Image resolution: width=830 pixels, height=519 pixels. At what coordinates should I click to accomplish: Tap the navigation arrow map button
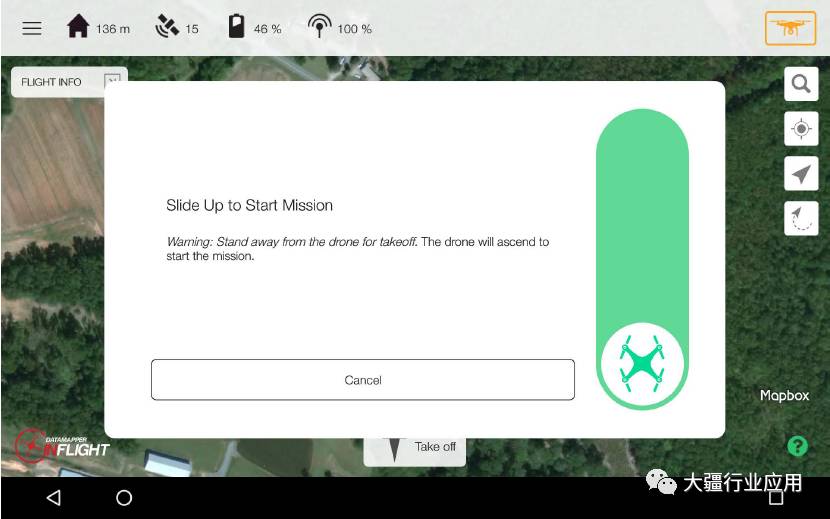(x=800, y=174)
